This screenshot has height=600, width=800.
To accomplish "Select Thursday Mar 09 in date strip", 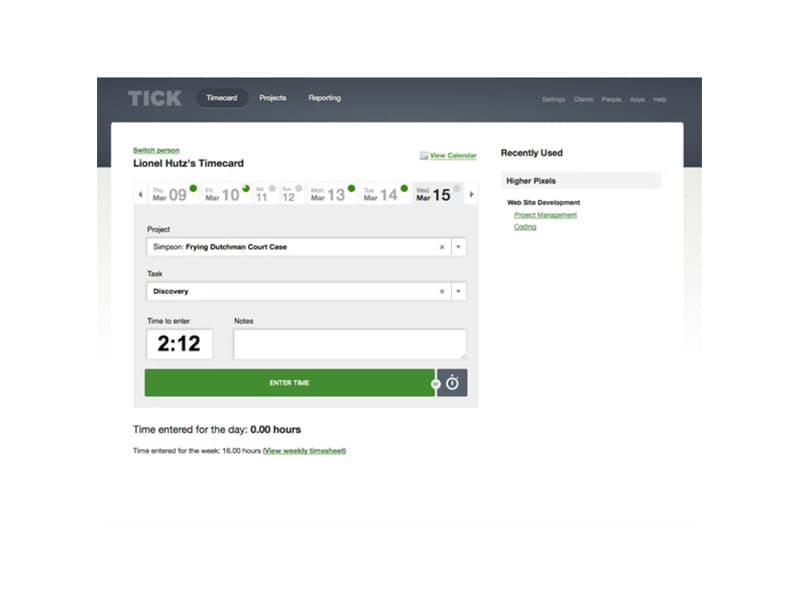I will 168,194.
